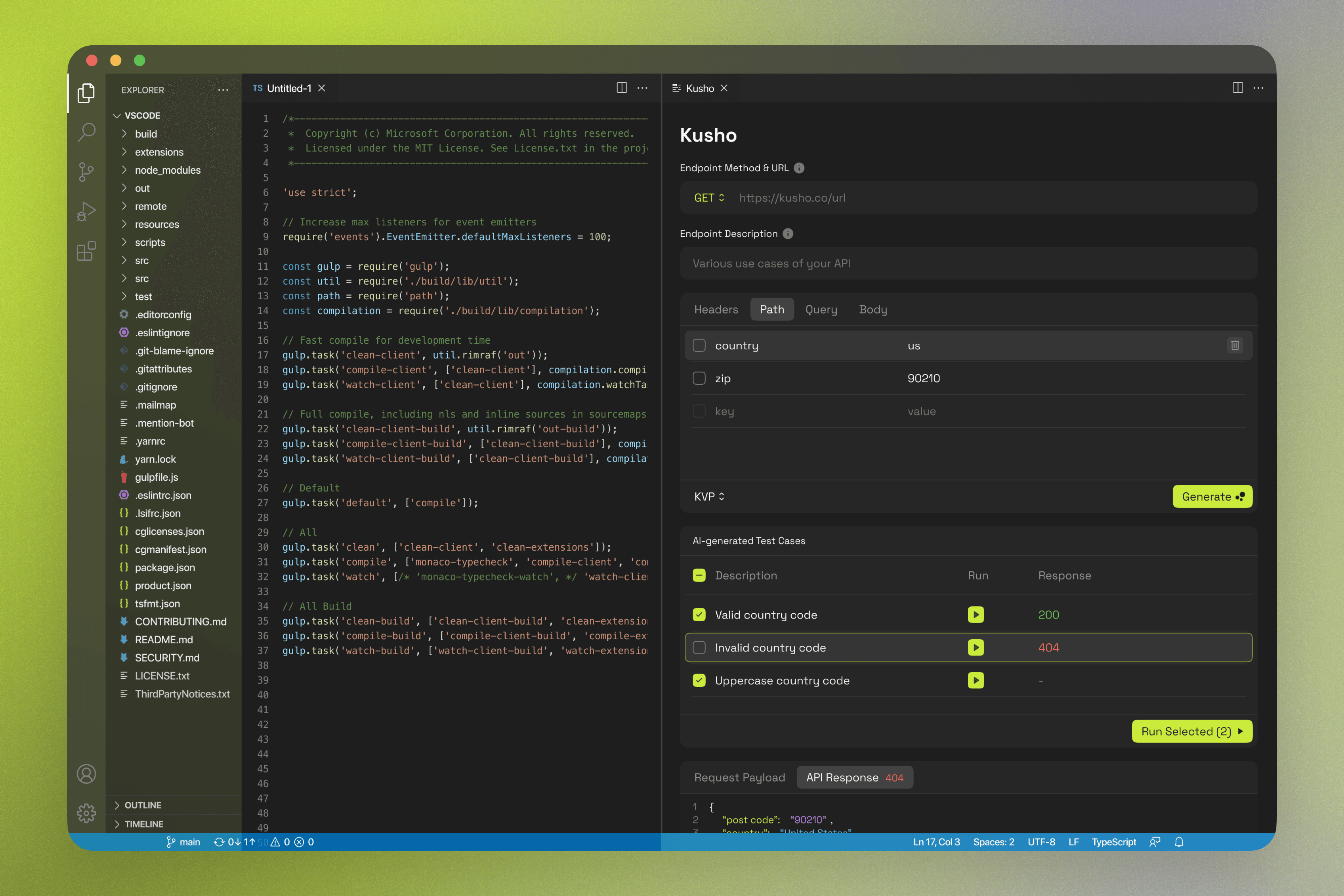
Task: Open the Extensions view icon
Action: point(86,251)
